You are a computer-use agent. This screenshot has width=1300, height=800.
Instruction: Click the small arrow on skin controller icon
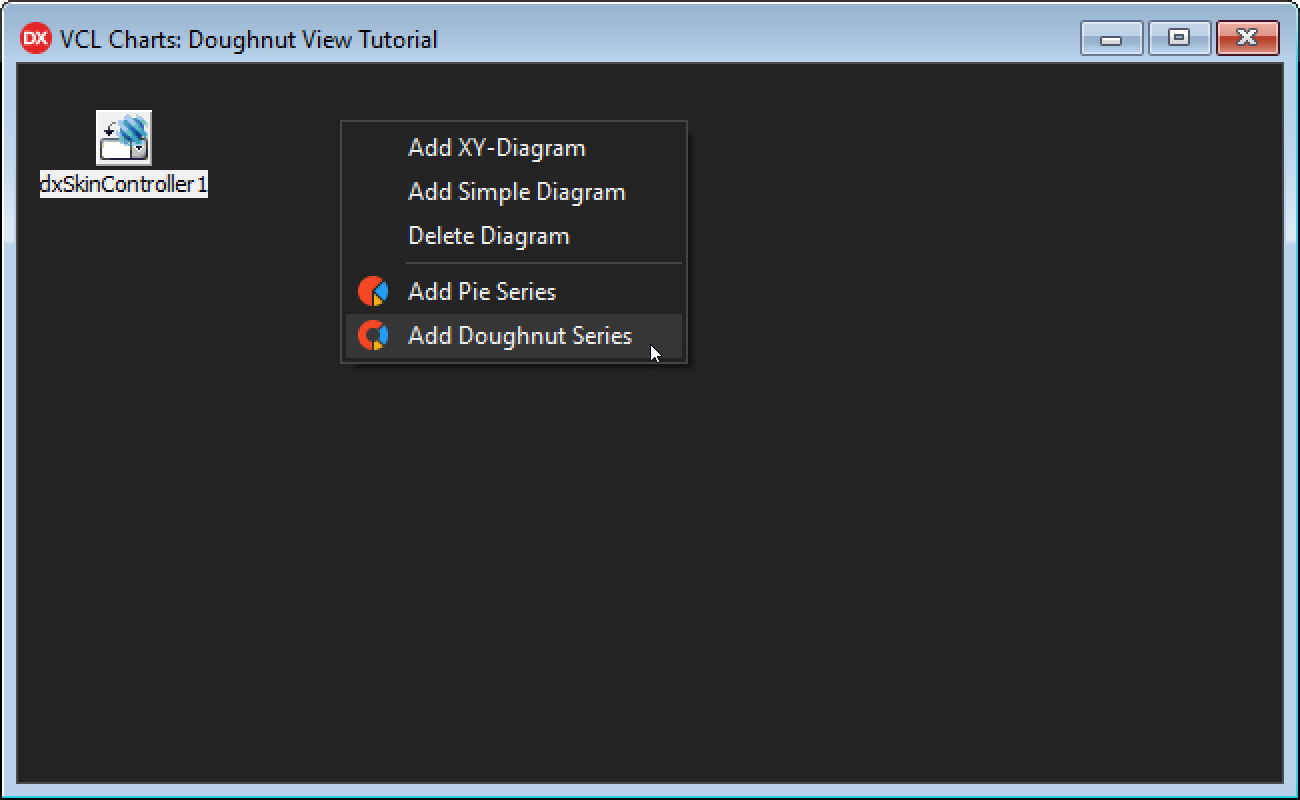140,150
